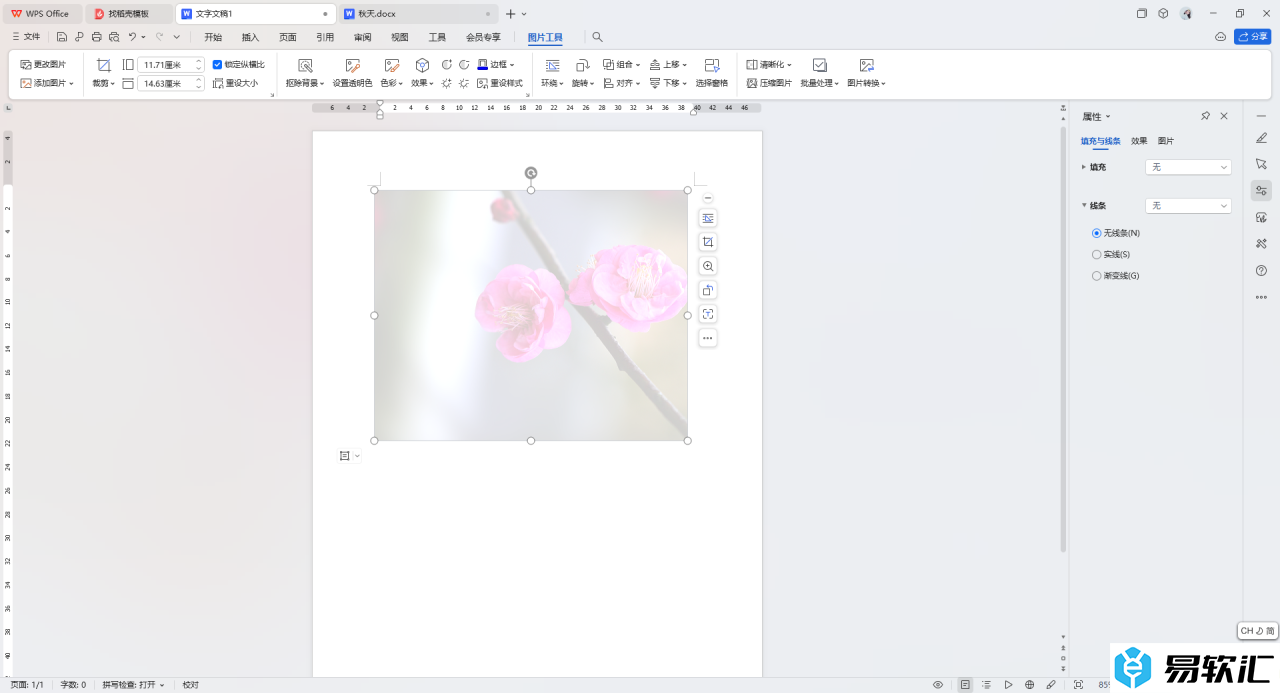1280x693 pixels.
Task: Click 压缩图片 compress picture
Action: tap(769, 83)
